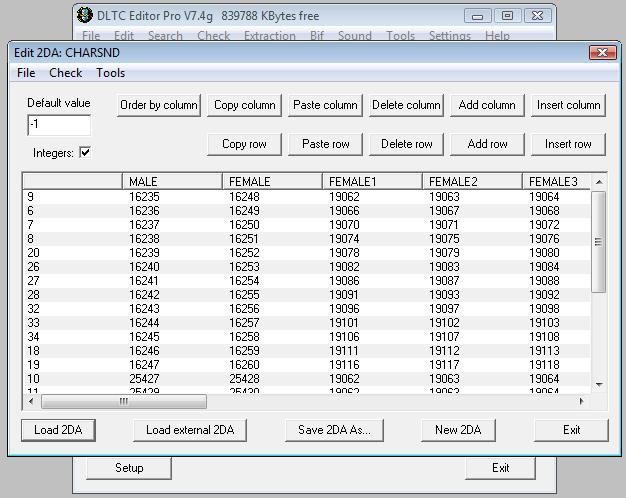Close the Edit 2DA window

coord(602,52)
